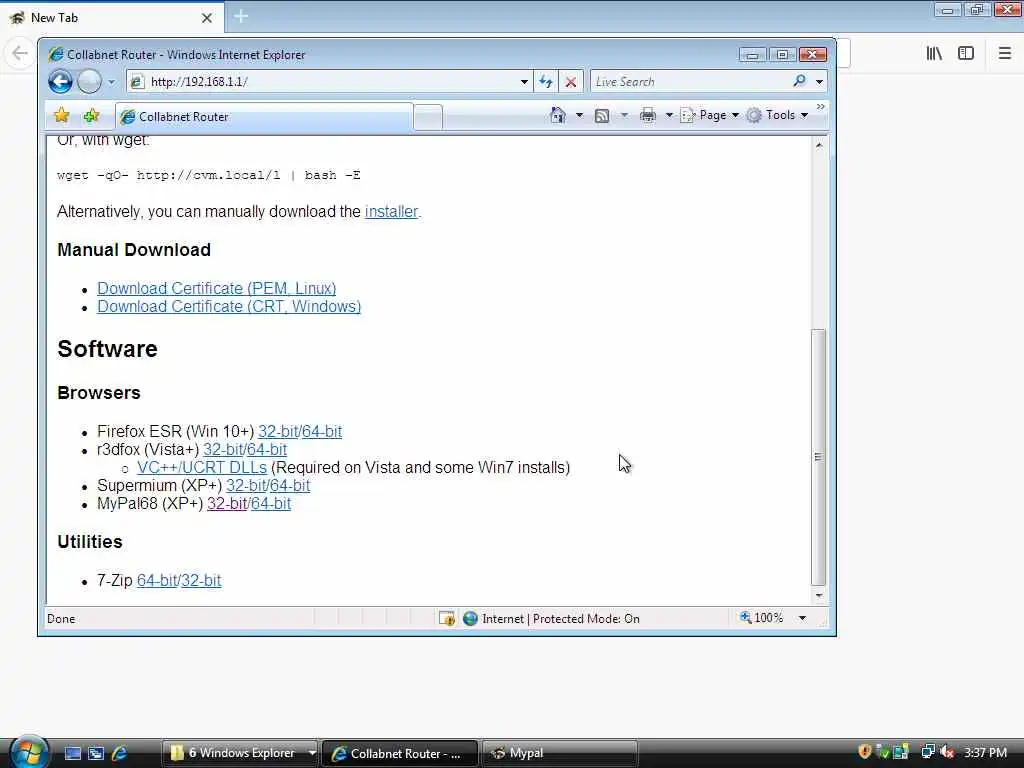
Task: Open the Page menu
Action: point(710,116)
